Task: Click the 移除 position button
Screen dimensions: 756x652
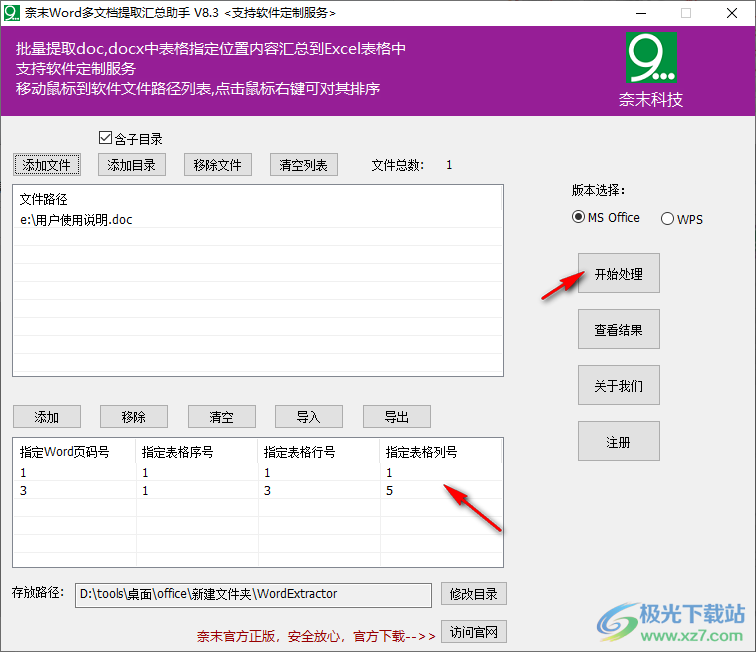Action: pyautogui.click(x=134, y=417)
